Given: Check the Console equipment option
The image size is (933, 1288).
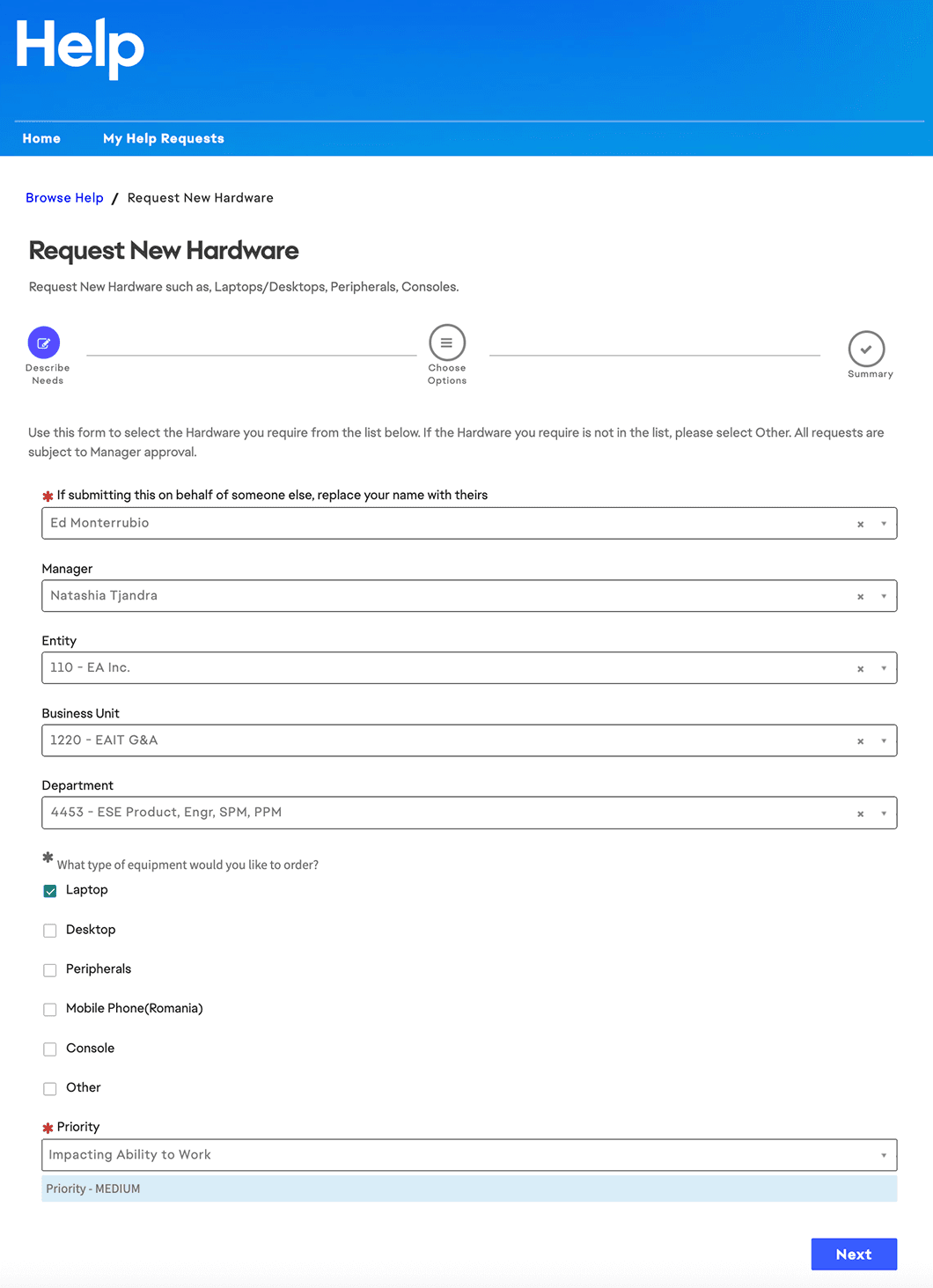Looking at the screenshot, I should 49,1049.
